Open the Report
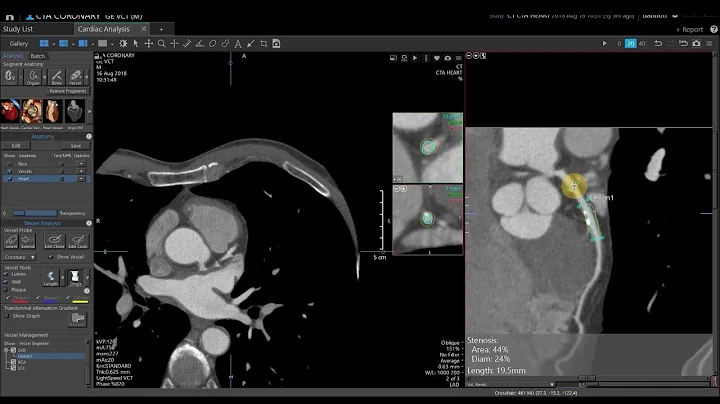Image resolution: width=720 pixels, height=404 pixels. tap(689, 29)
